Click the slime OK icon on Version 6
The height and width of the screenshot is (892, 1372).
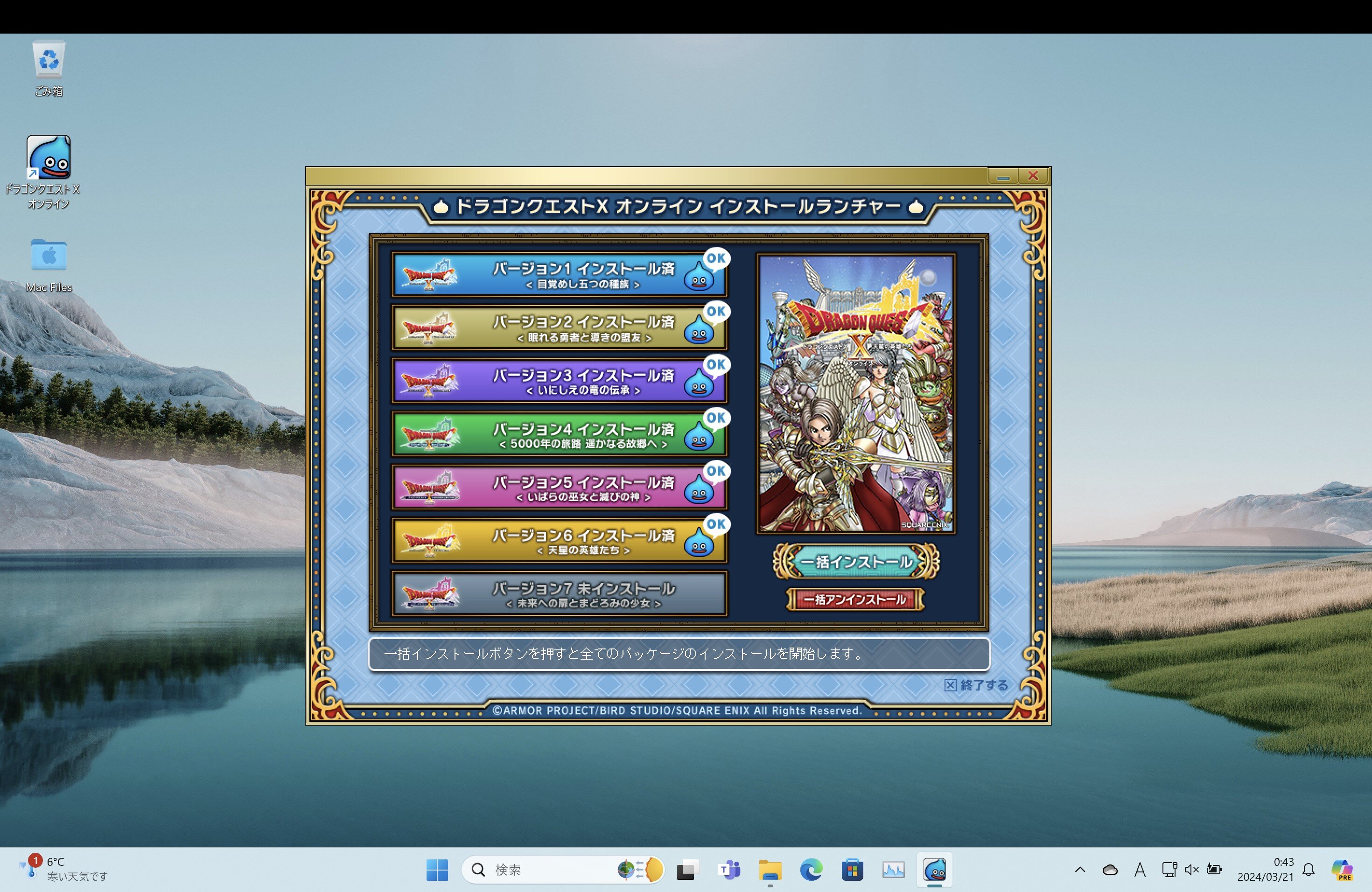pyautogui.click(x=707, y=536)
